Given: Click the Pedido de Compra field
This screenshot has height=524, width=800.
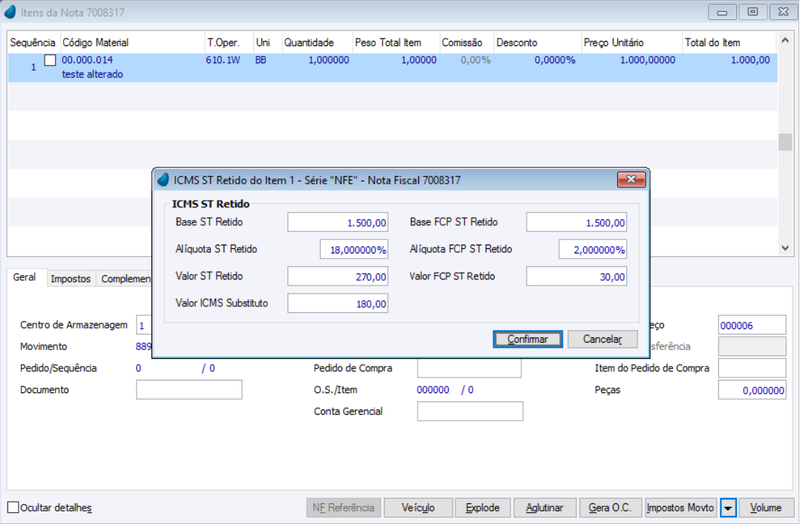Looking at the screenshot, I should [x=469, y=368].
